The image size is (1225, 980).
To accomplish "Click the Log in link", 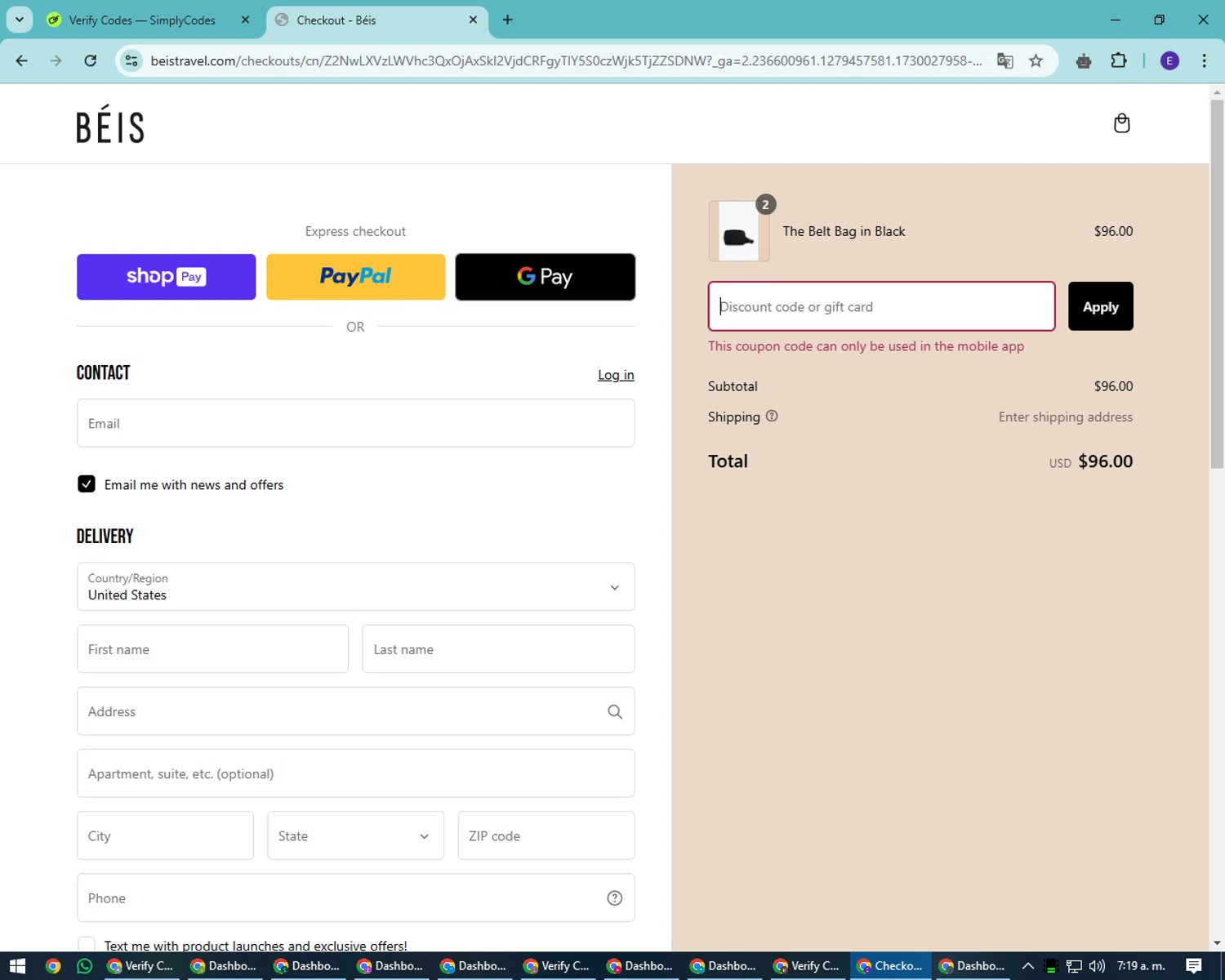I will [616, 375].
